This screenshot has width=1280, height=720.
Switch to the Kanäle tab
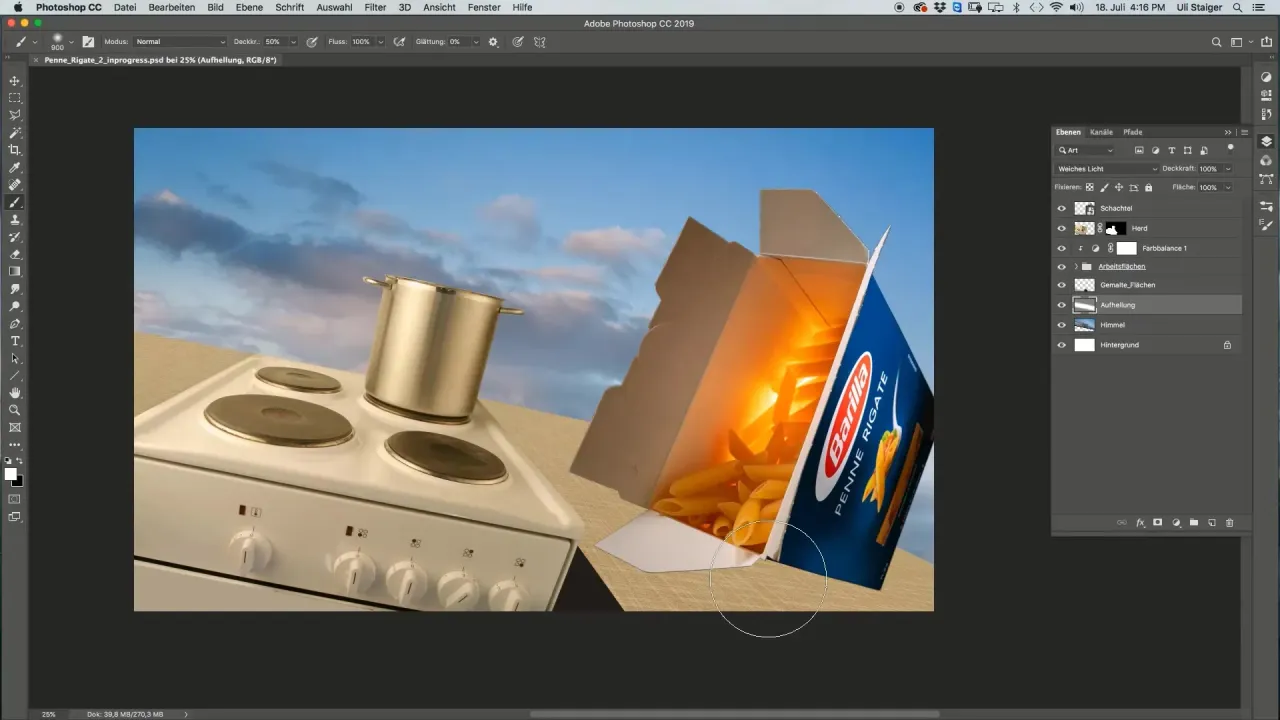coord(1101,132)
